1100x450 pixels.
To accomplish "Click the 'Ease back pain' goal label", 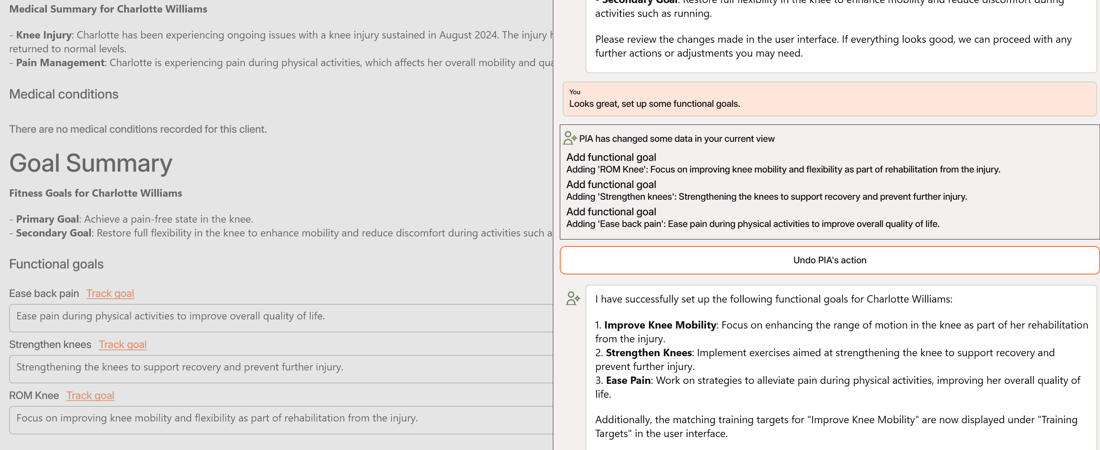I will pos(44,293).
